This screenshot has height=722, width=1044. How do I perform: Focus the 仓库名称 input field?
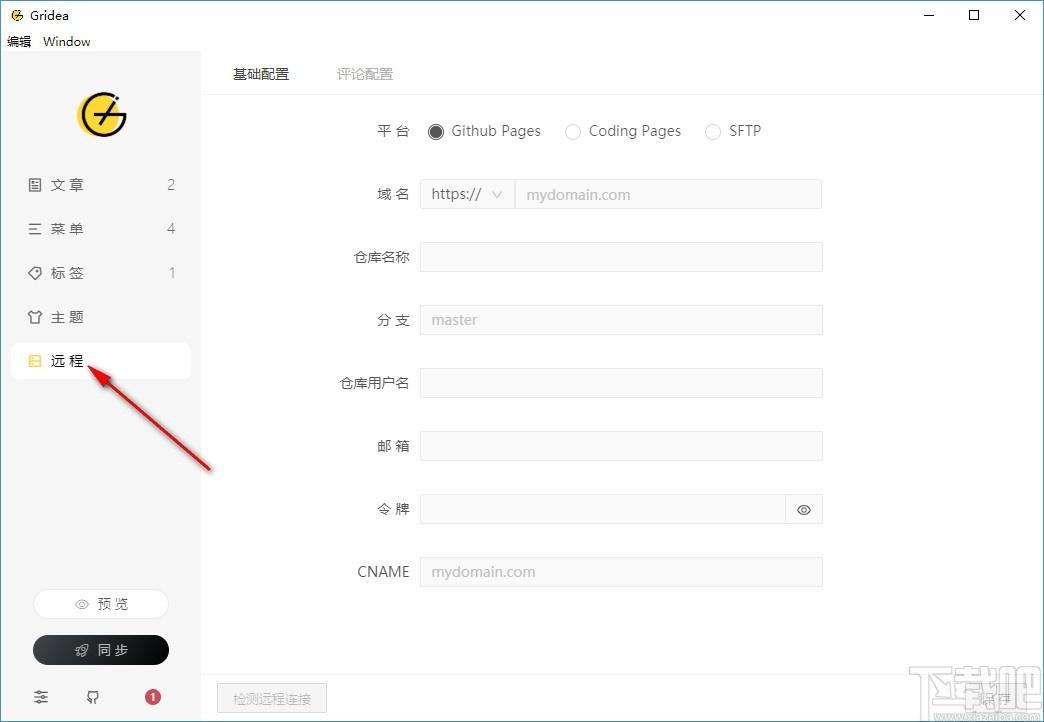click(x=621, y=257)
